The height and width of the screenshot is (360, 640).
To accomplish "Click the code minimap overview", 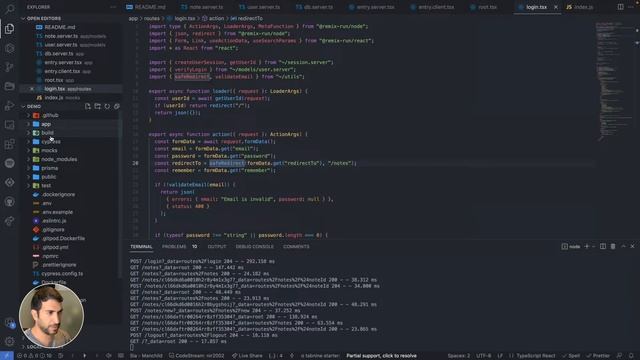I will 614,82.
